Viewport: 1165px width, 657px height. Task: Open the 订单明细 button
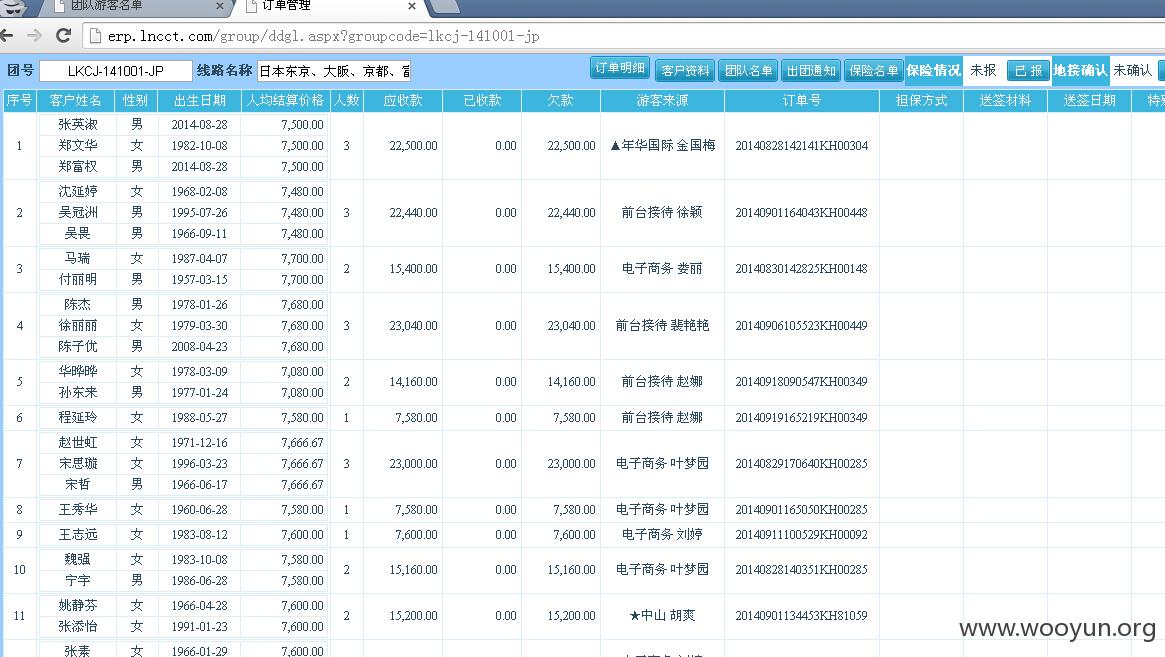click(620, 68)
